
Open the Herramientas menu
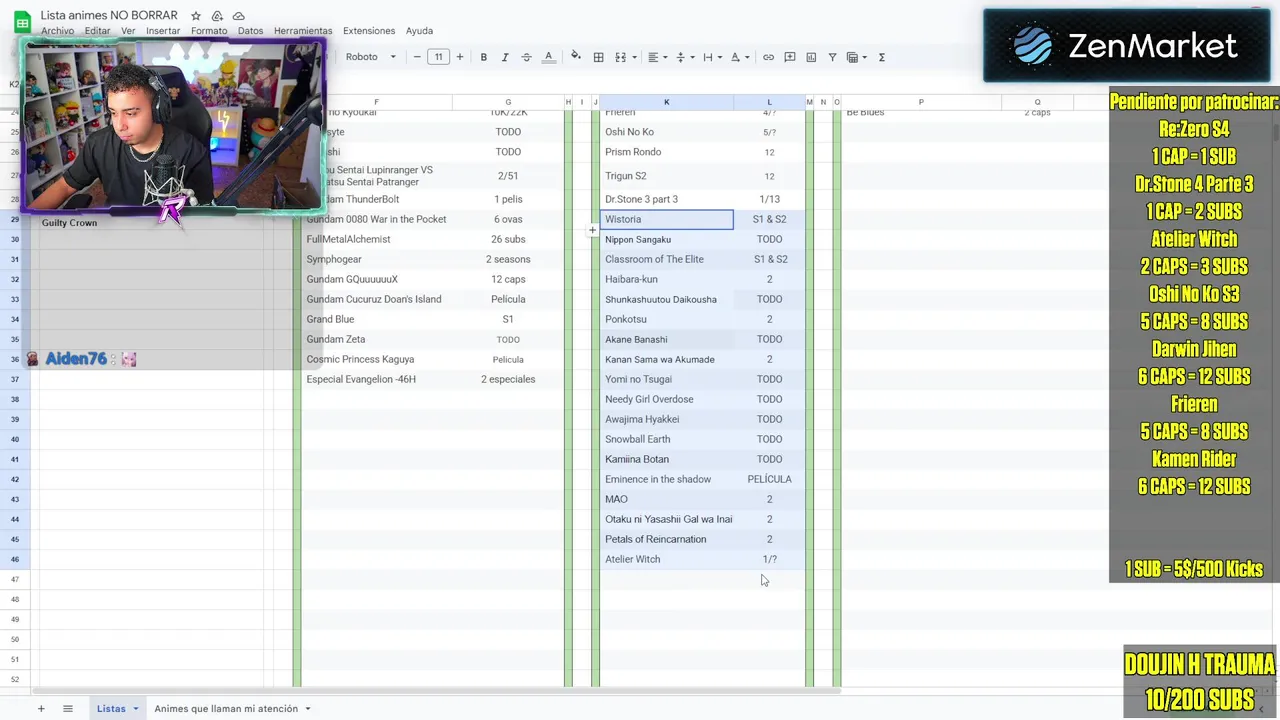(303, 31)
